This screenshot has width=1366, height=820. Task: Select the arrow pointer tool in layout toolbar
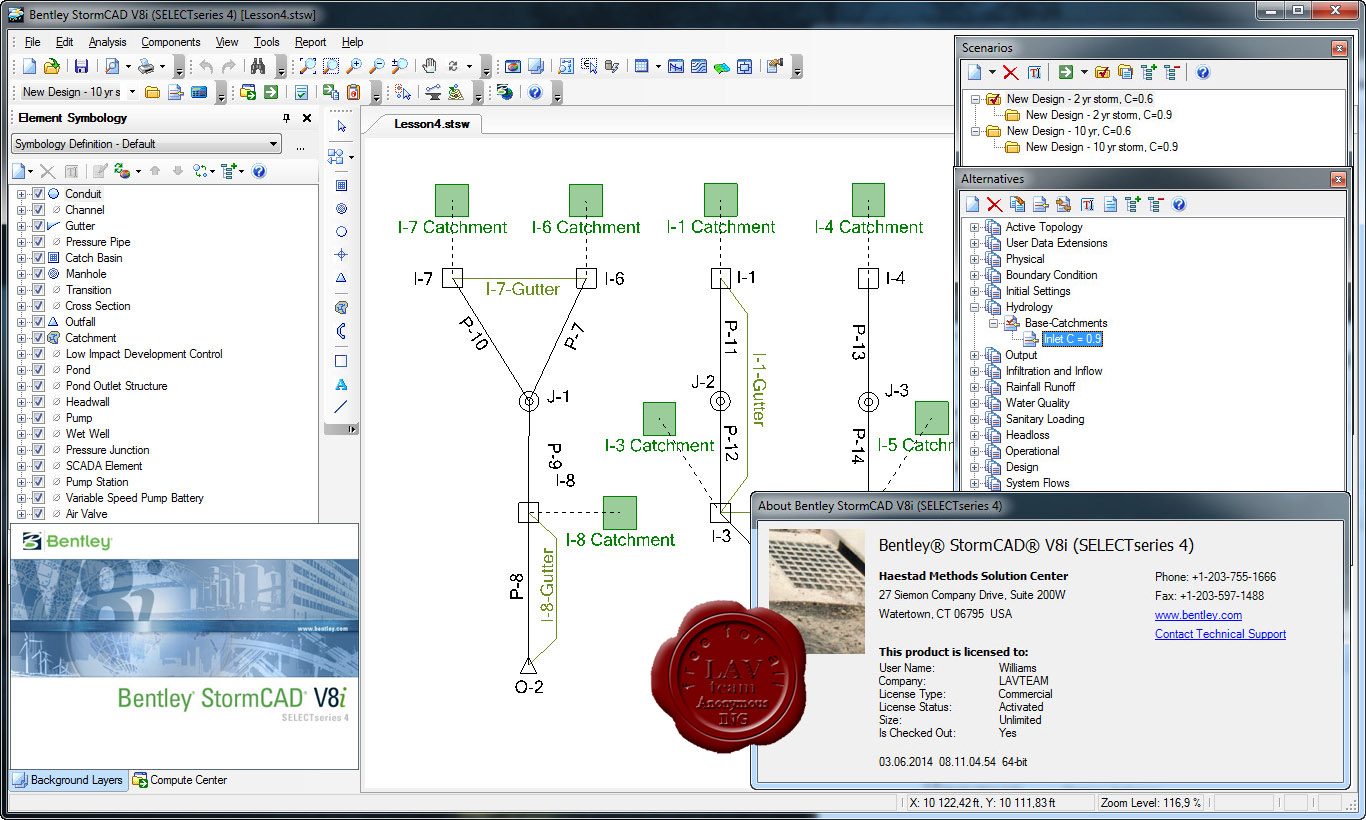pos(342,126)
